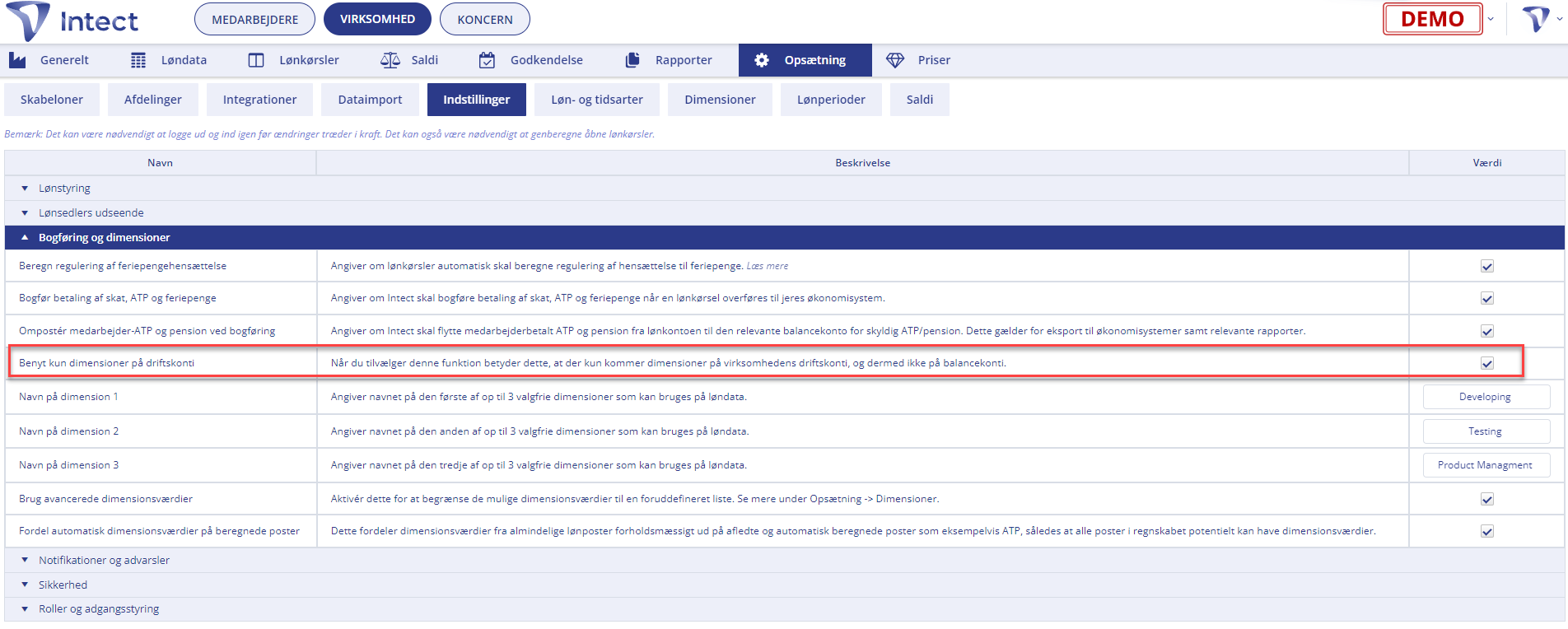Switch to Dimensioner tab
This screenshot has height=629, width=1568.
pos(720,100)
